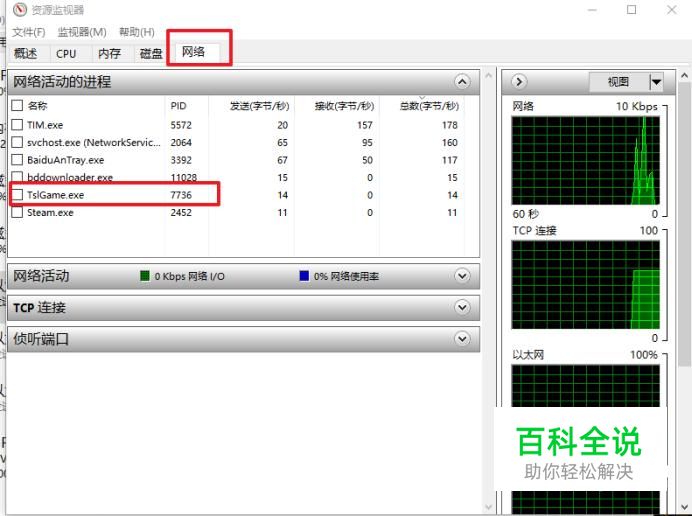Click the down arrow of graph pane scrollbar
Image resolution: width=692 pixels, height=516 pixels.
click(x=684, y=506)
